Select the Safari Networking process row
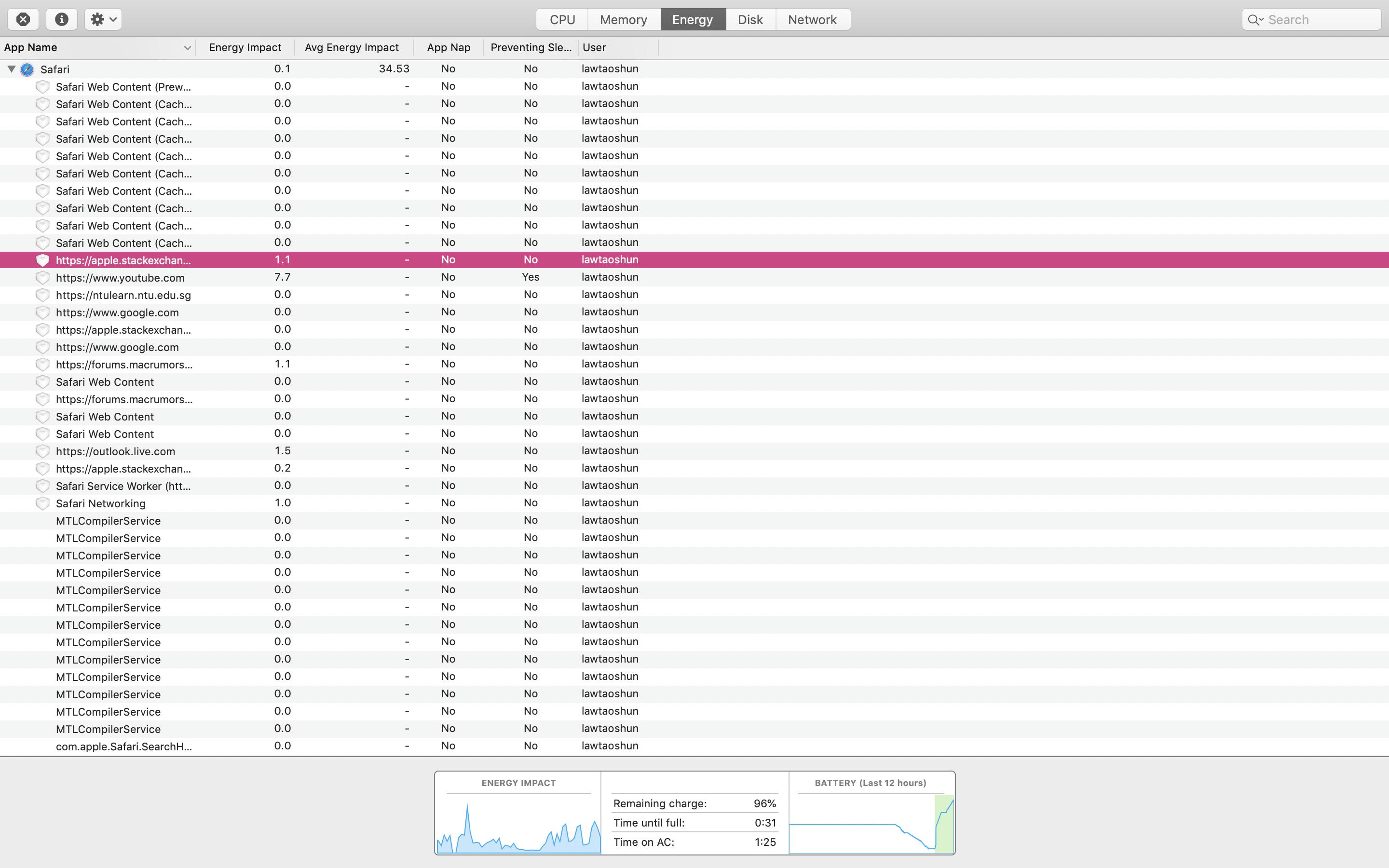Screen dimensions: 1389x868 (x=694, y=503)
